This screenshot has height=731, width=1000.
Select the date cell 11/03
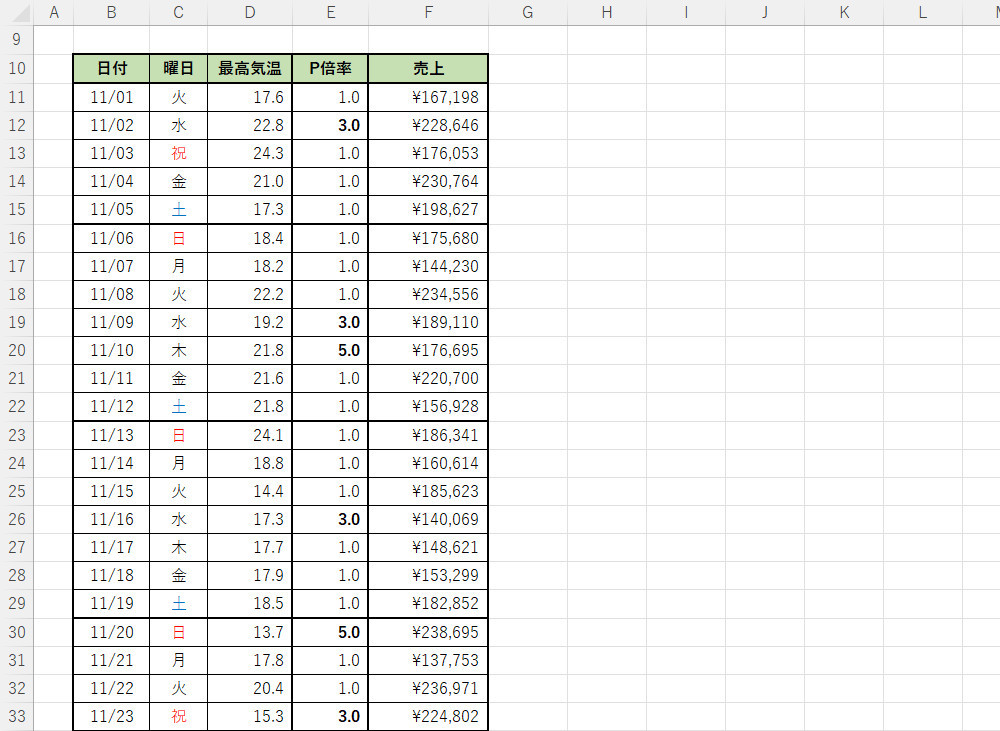point(112,153)
